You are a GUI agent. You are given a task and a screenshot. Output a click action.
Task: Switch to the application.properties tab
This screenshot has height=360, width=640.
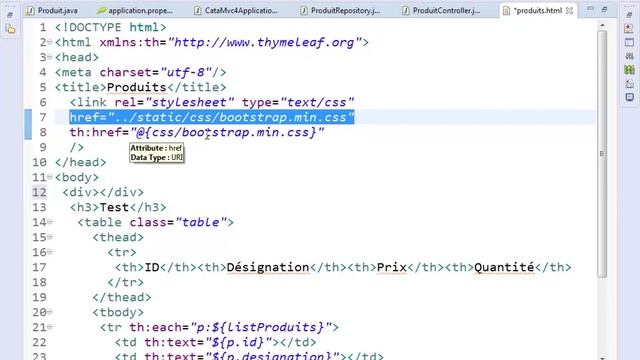coord(135,11)
